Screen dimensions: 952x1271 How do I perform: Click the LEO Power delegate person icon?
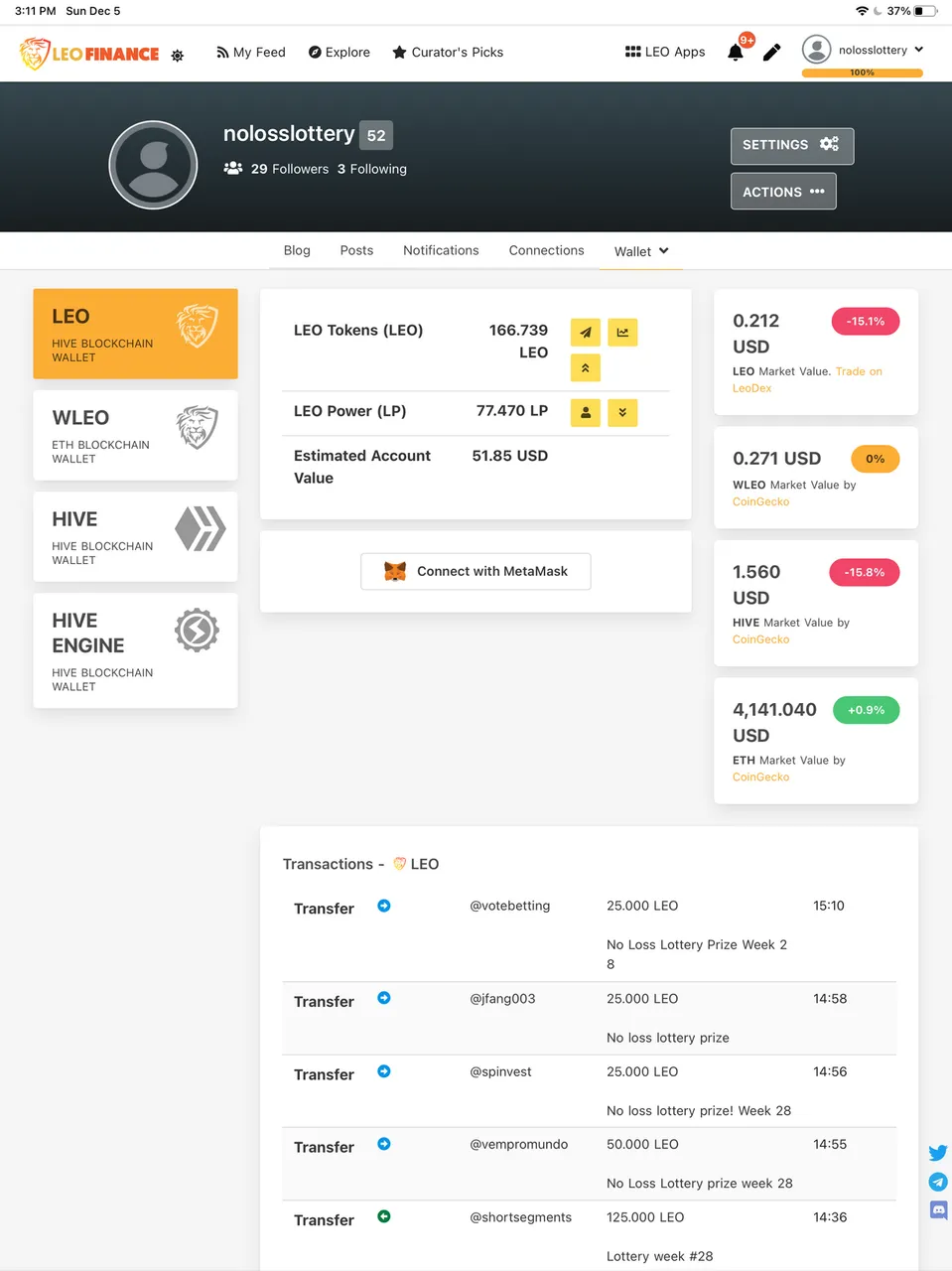coord(586,412)
